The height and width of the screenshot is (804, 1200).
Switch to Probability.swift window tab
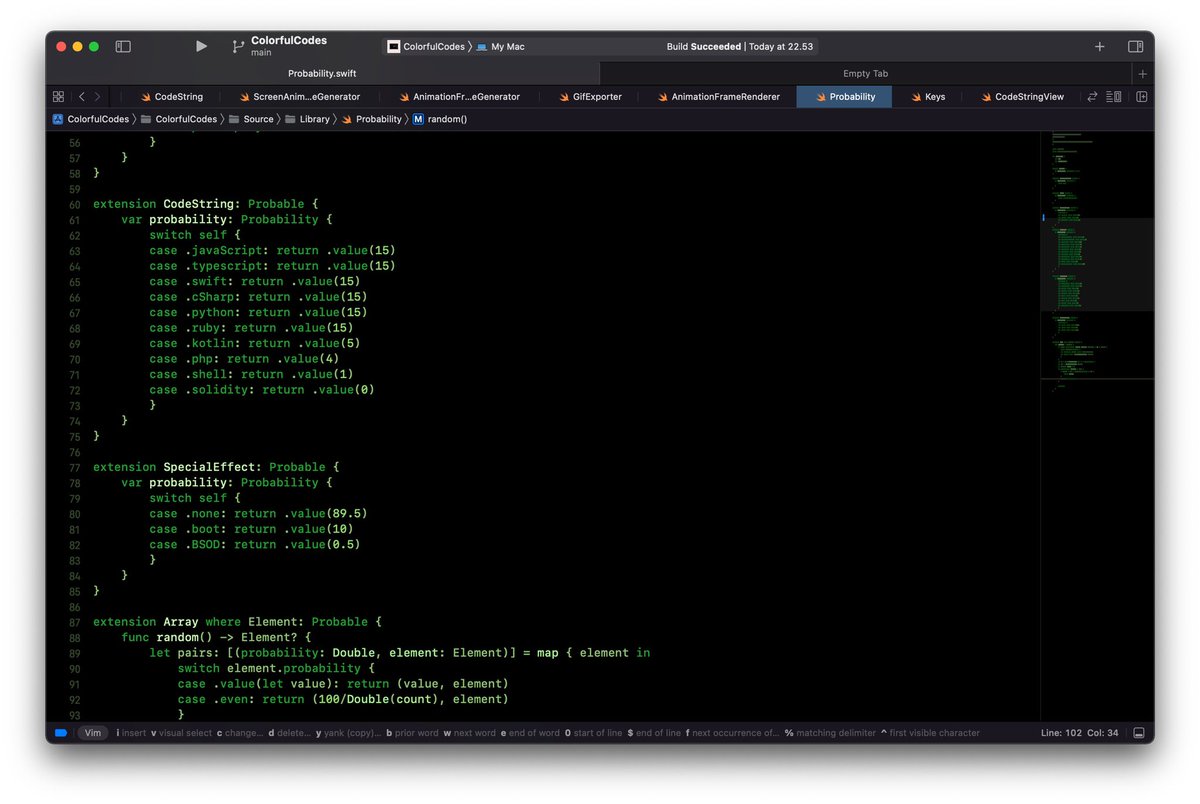pos(322,74)
